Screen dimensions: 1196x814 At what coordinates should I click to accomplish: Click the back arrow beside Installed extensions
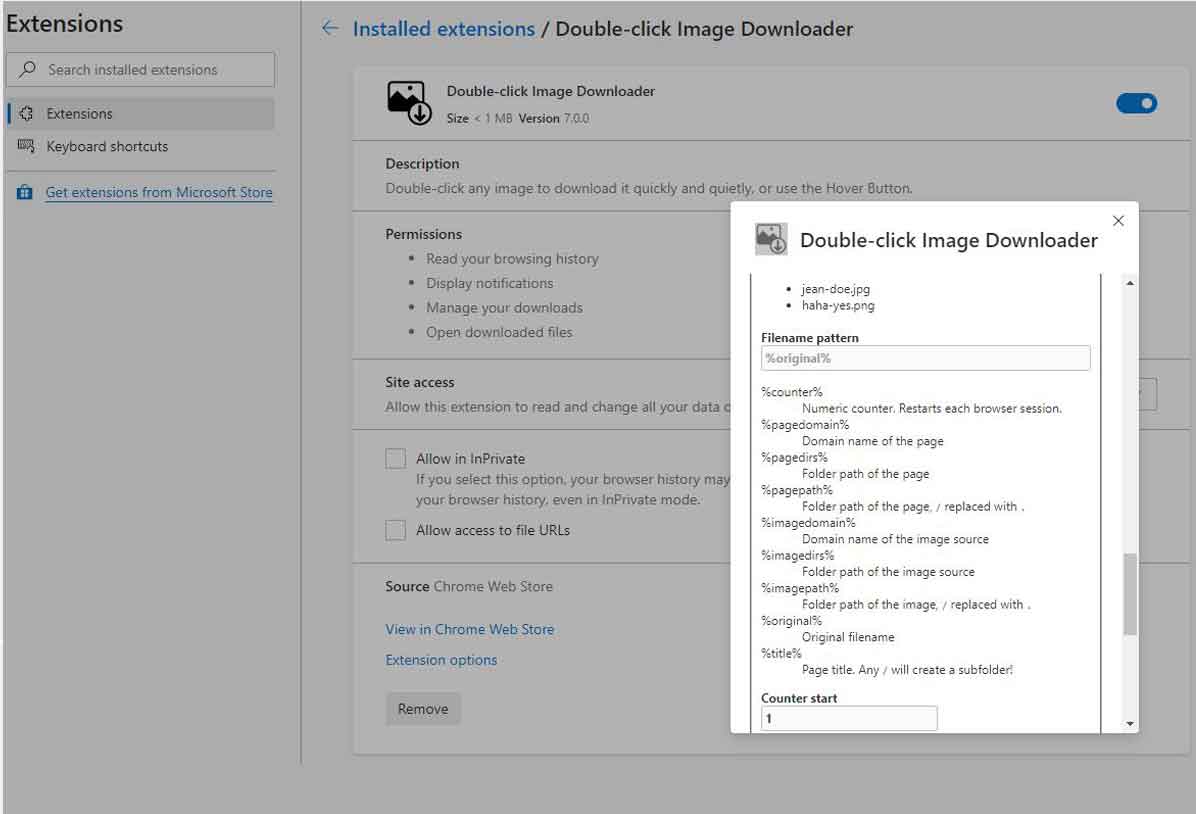tap(330, 29)
